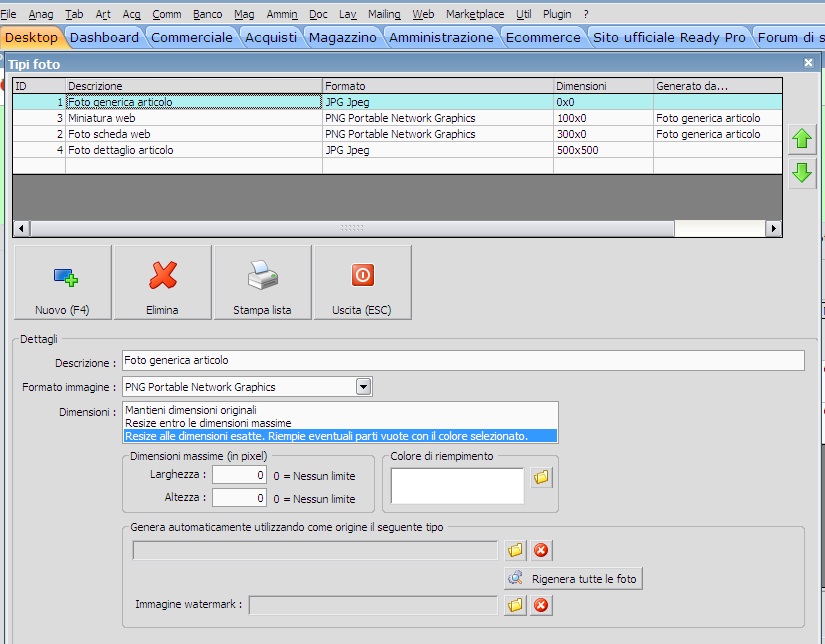Select Mantieni dimensioni originali option

pos(340,410)
